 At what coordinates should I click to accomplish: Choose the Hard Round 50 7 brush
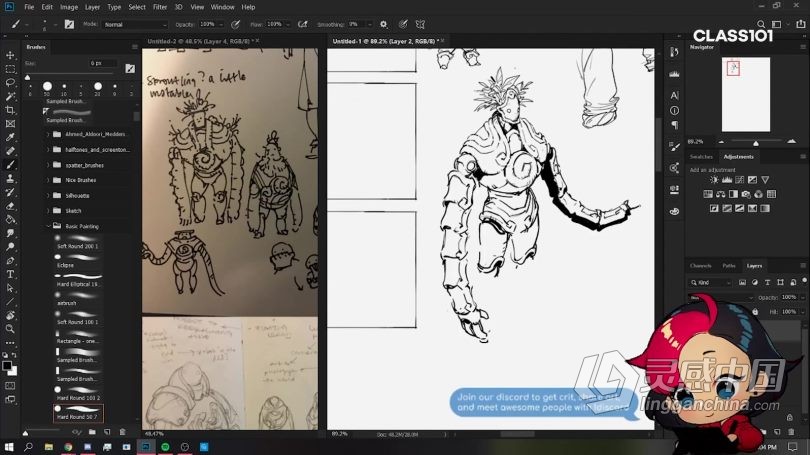click(78, 413)
